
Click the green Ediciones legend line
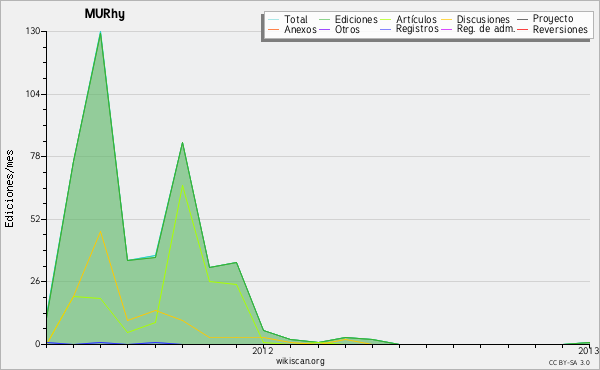(324, 19)
